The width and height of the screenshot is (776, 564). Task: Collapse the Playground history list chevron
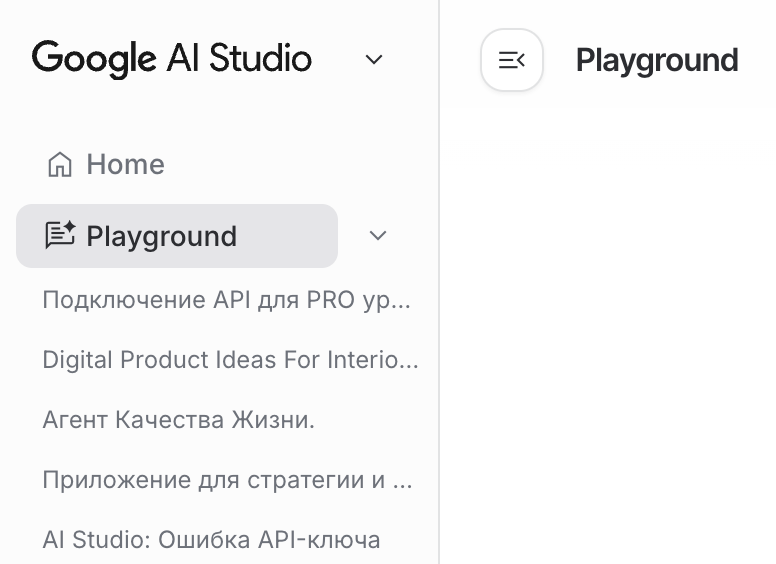coord(378,236)
